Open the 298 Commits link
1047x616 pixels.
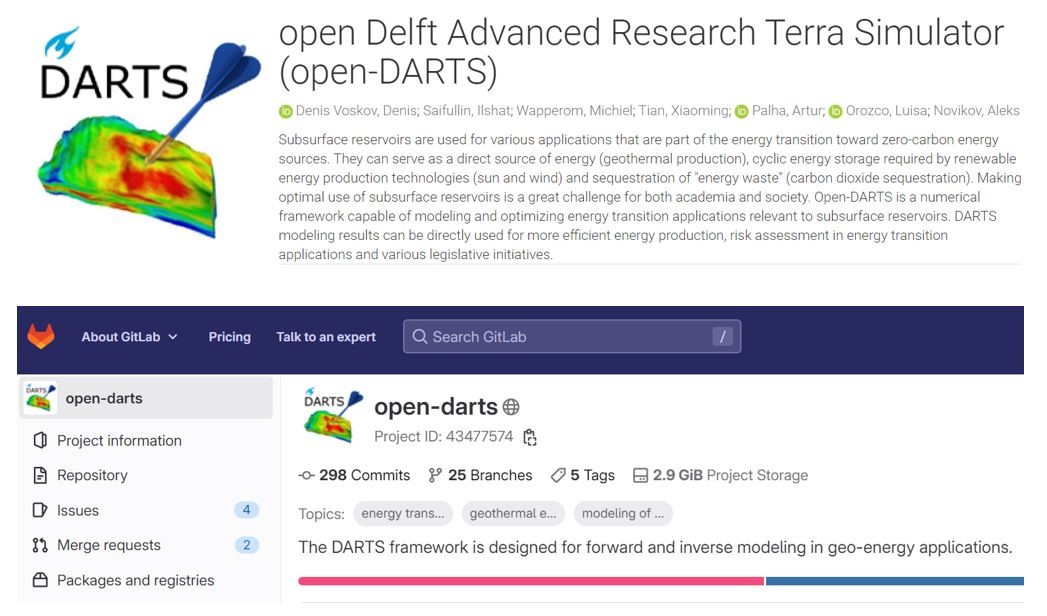point(355,475)
